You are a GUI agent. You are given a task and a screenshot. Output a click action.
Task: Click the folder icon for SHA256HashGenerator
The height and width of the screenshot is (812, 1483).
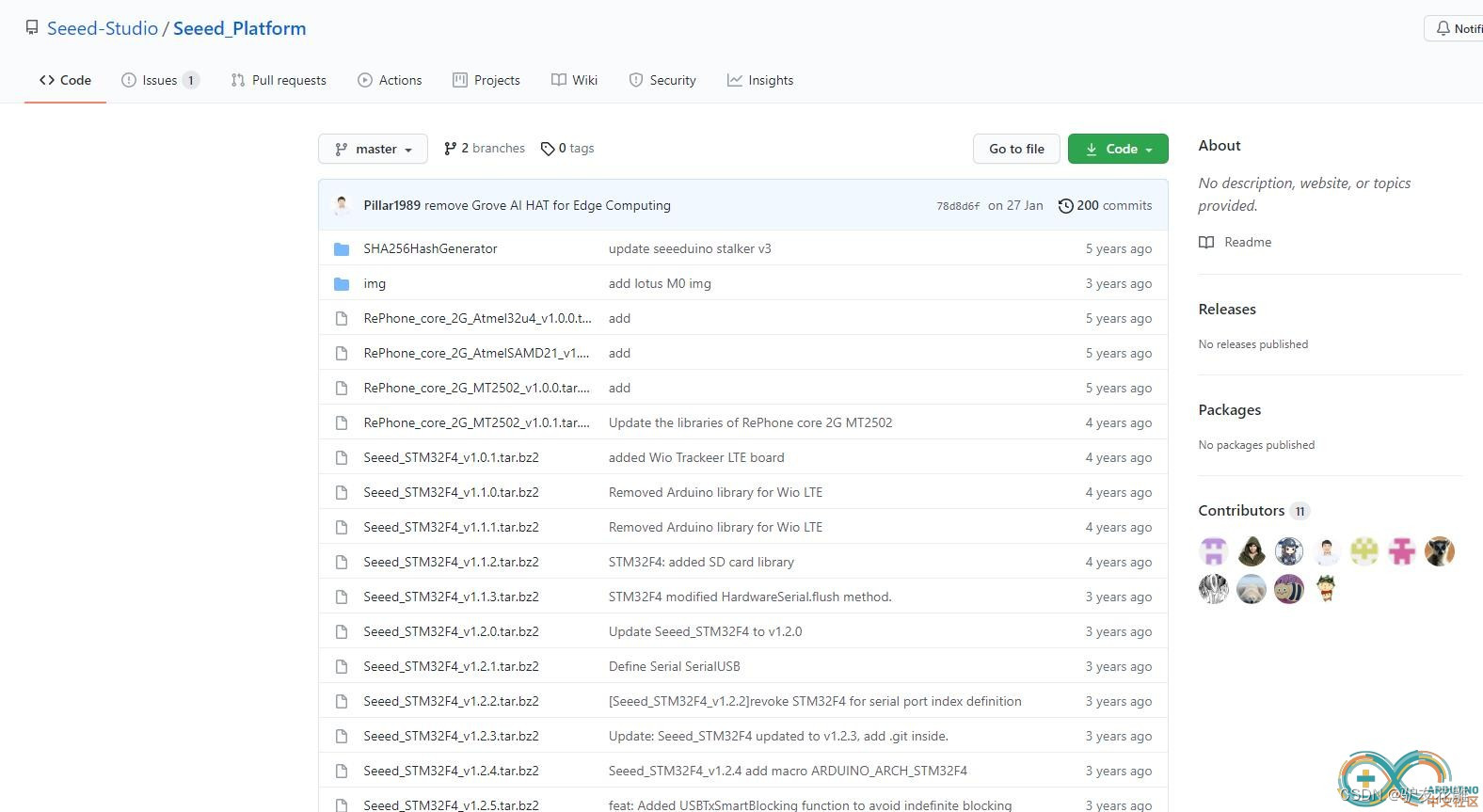coord(342,248)
